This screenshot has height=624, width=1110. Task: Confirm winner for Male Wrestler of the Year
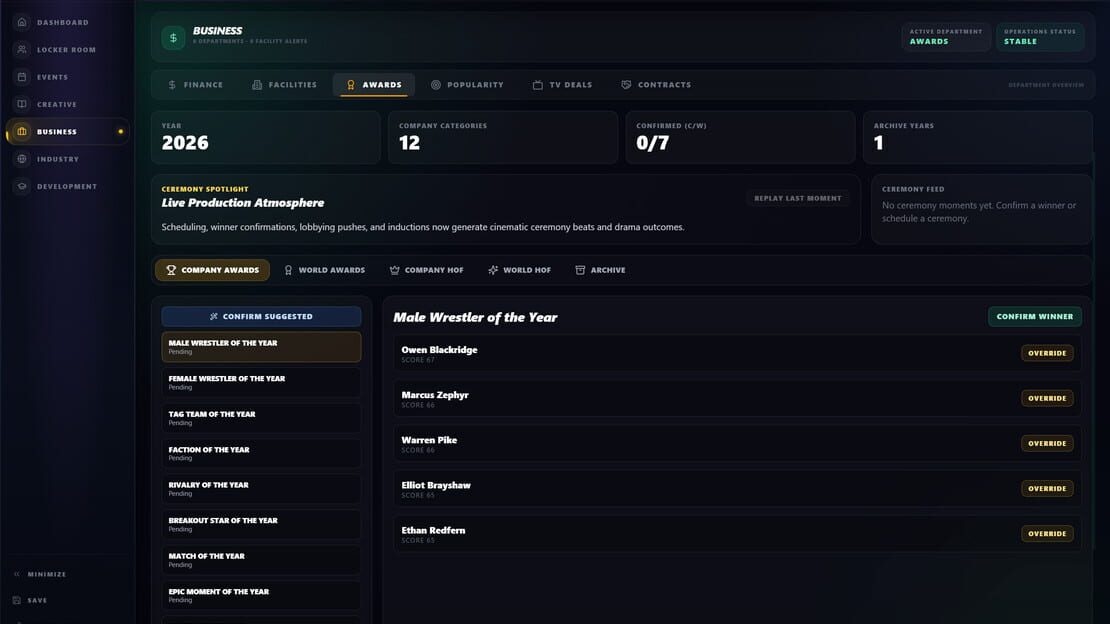pos(1034,317)
